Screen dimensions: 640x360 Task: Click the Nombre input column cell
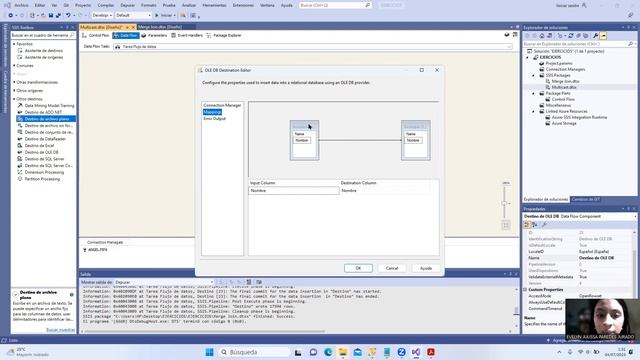pos(293,191)
